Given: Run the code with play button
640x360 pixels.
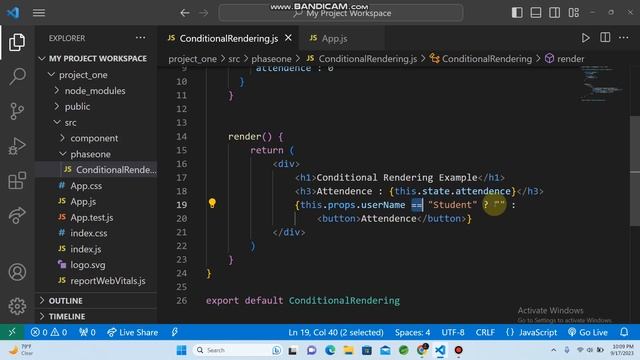Looking at the screenshot, I should point(585,38).
